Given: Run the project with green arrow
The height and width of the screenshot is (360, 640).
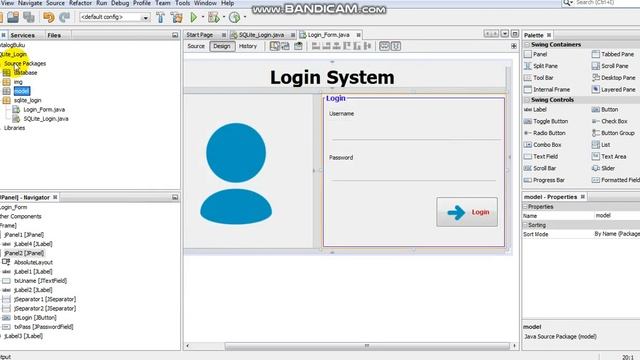Looking at the screenshot, I should tap(194, 17).
